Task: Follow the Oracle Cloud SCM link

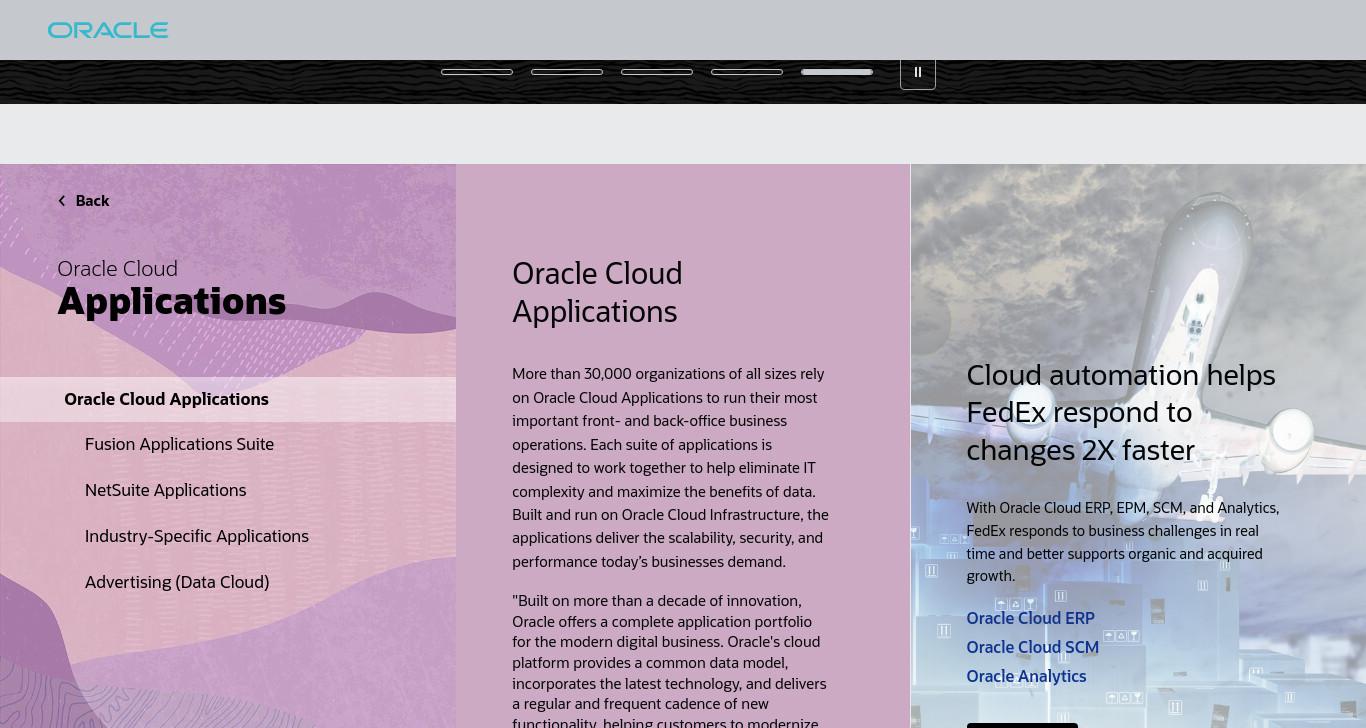Action: coord(1032,647)
